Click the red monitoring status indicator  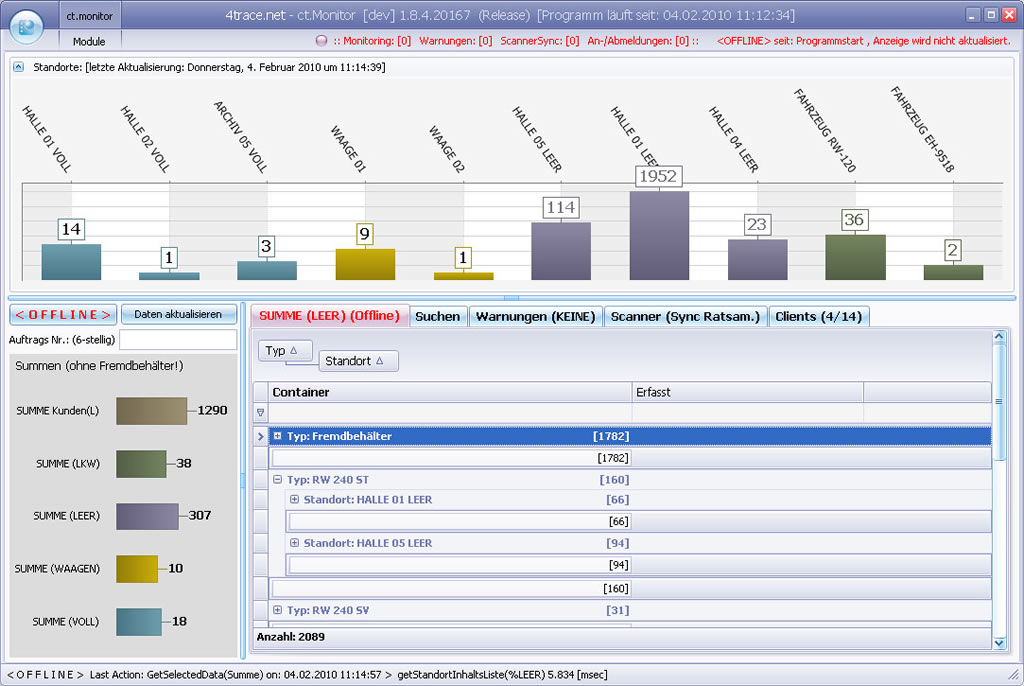point(321,41)
